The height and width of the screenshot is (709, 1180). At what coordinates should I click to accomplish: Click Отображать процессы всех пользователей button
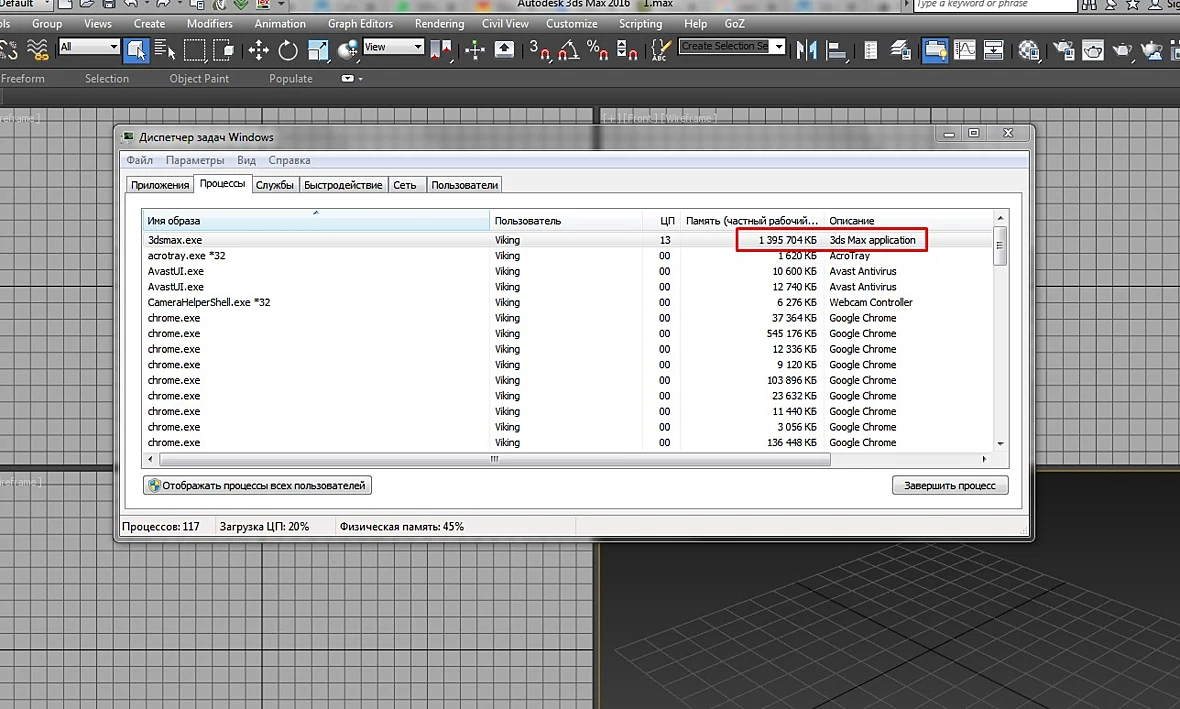(257, 485)
